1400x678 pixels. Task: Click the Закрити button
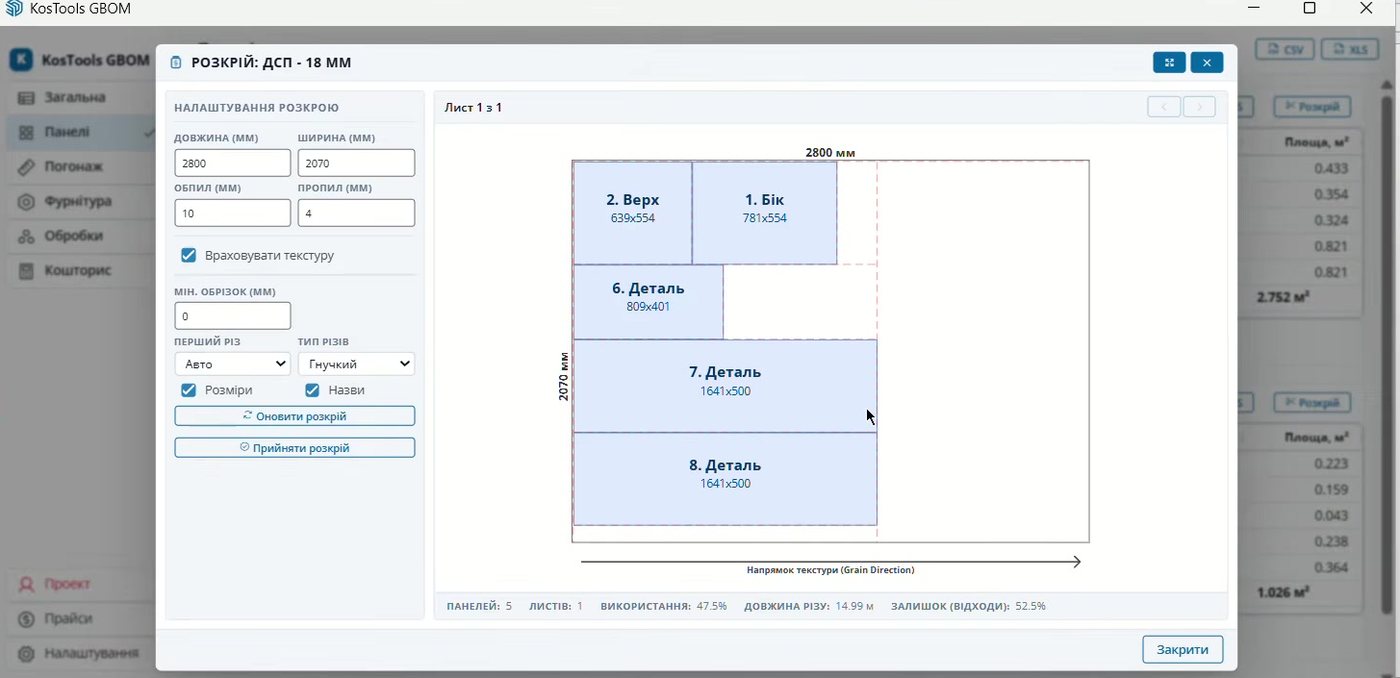coord(1183,650)
